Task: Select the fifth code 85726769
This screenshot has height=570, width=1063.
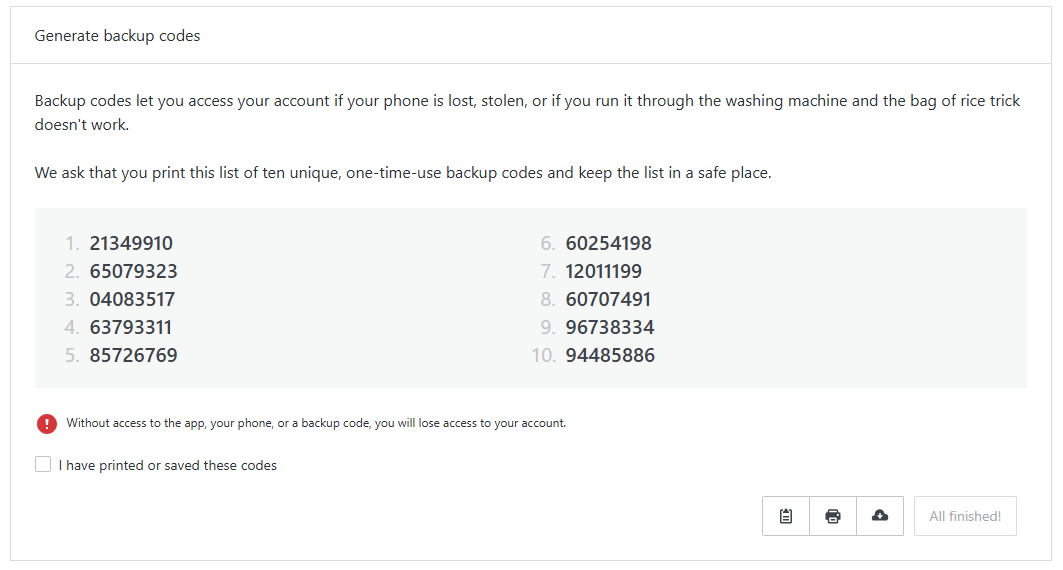Action: [x=133, y=355]
